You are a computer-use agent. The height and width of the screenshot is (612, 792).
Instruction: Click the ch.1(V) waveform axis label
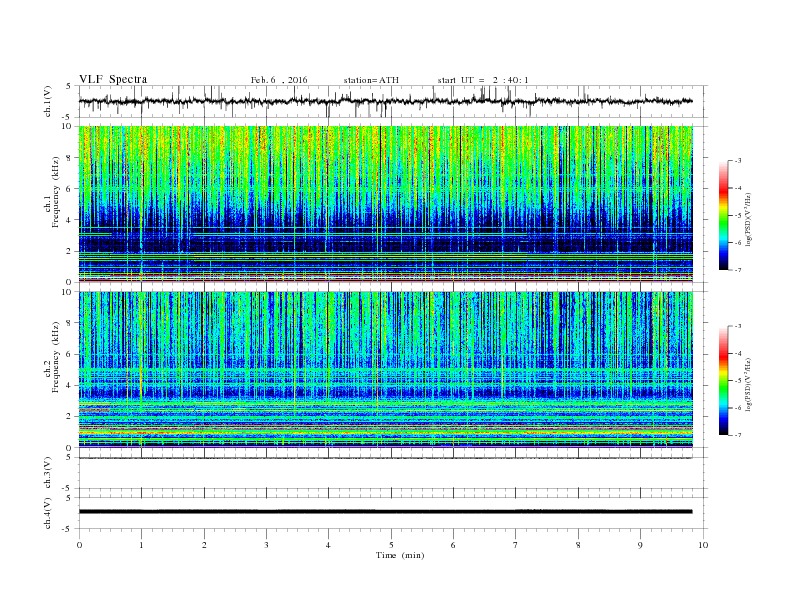[48, 101]
